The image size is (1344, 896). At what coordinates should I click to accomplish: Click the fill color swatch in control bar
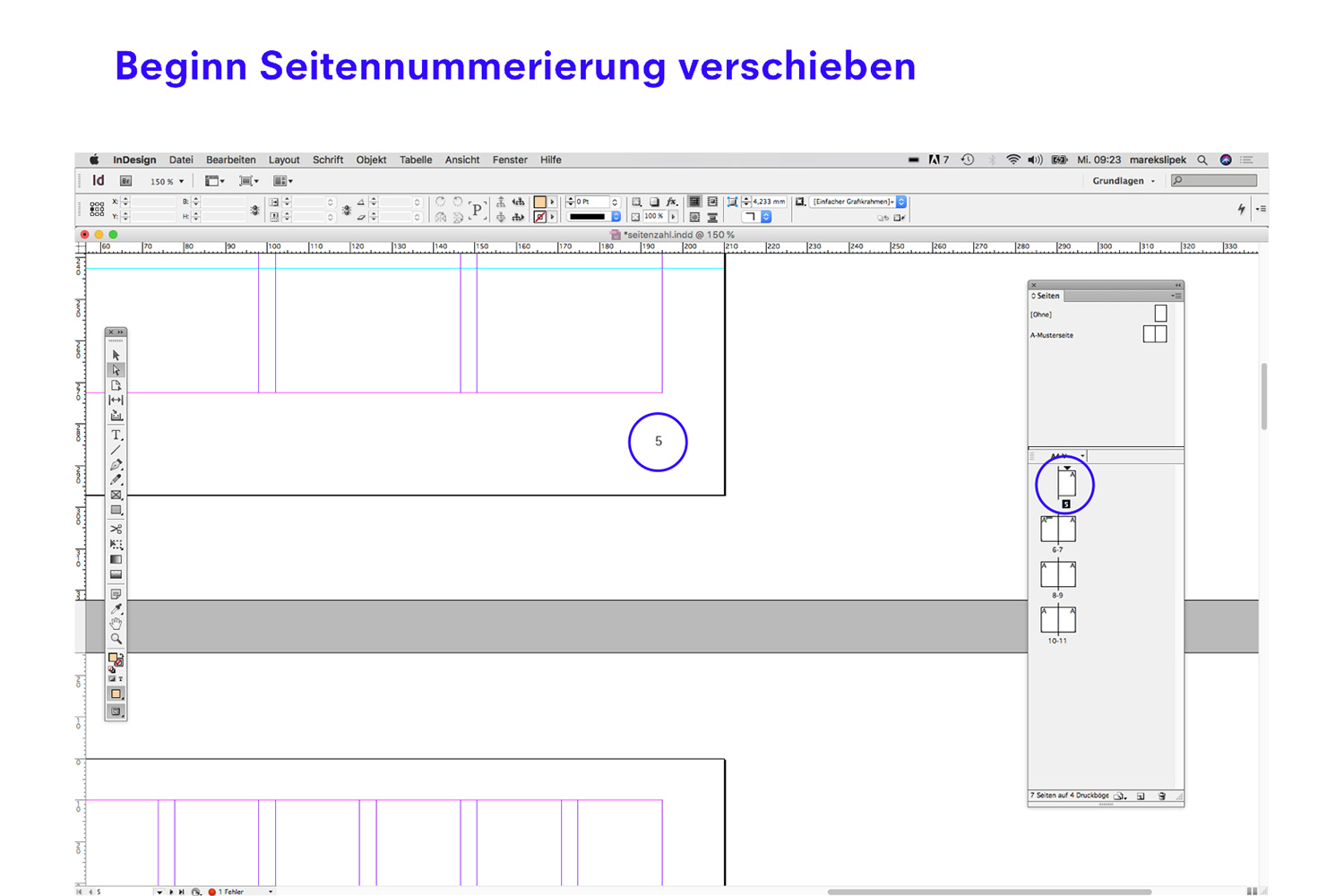click(539, 202)
